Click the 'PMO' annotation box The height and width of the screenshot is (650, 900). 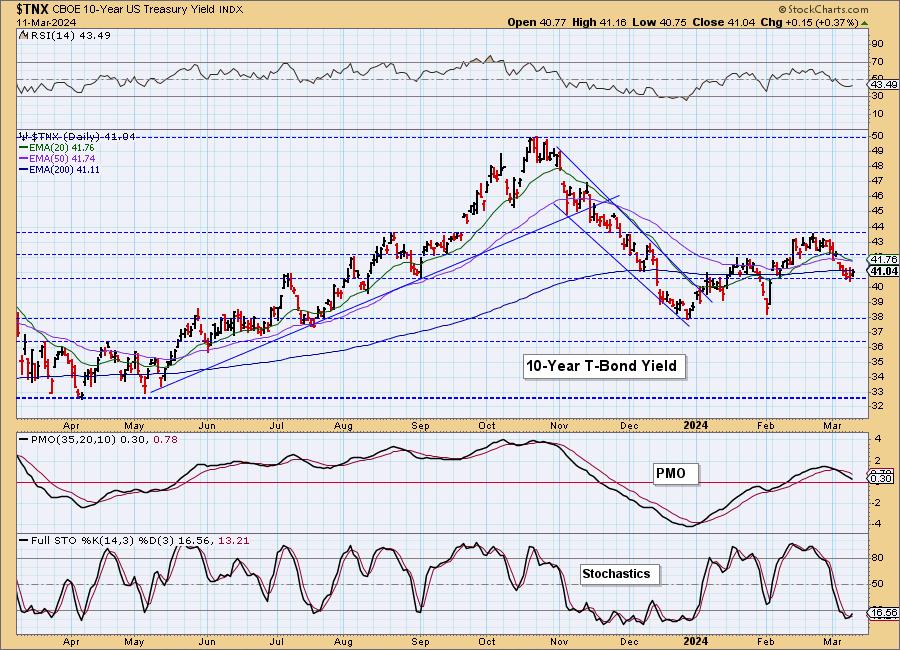point(676,474)
